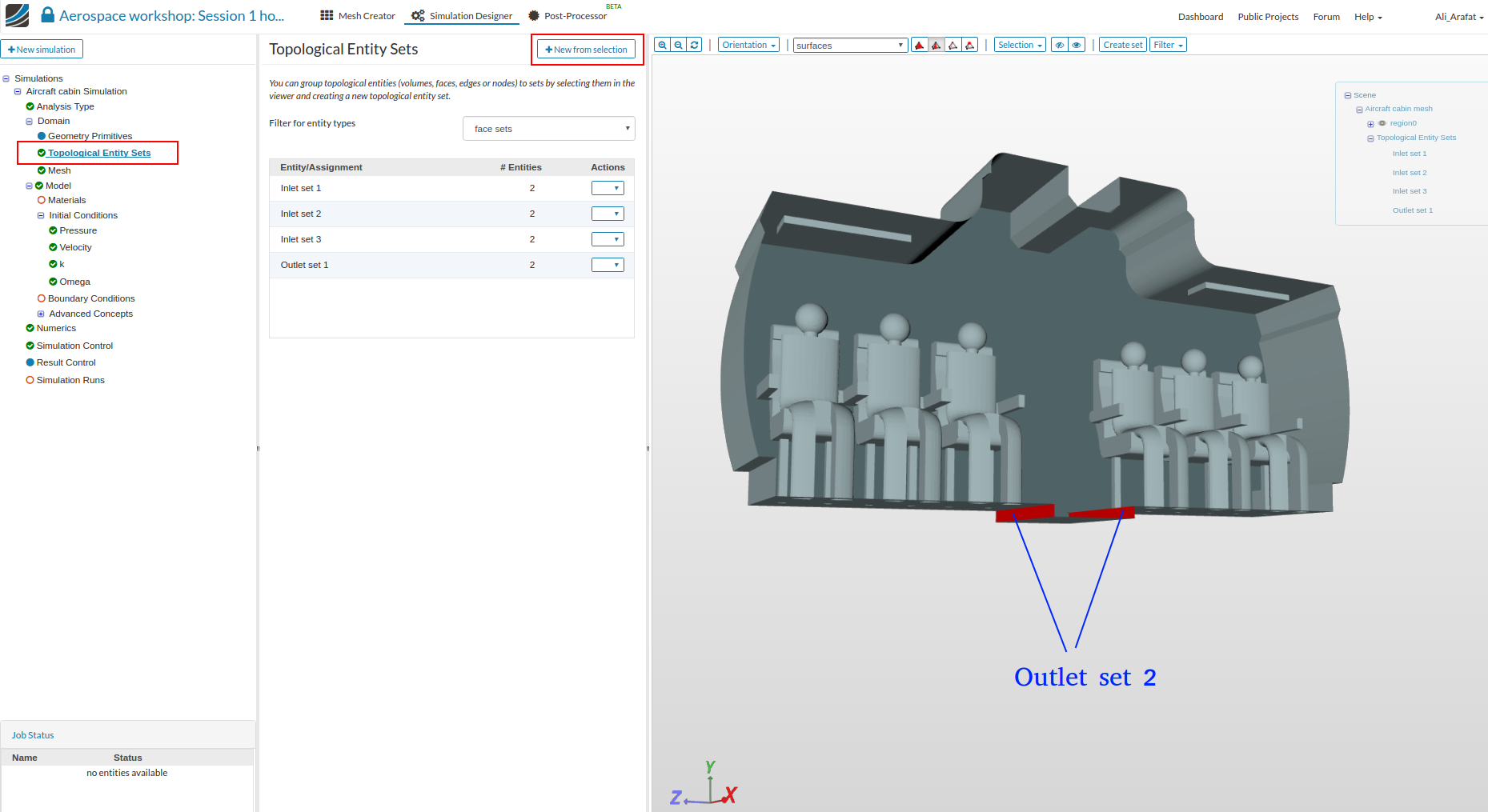
Task: Click the Boundary Conditions orange status circle
Action: 42,298
